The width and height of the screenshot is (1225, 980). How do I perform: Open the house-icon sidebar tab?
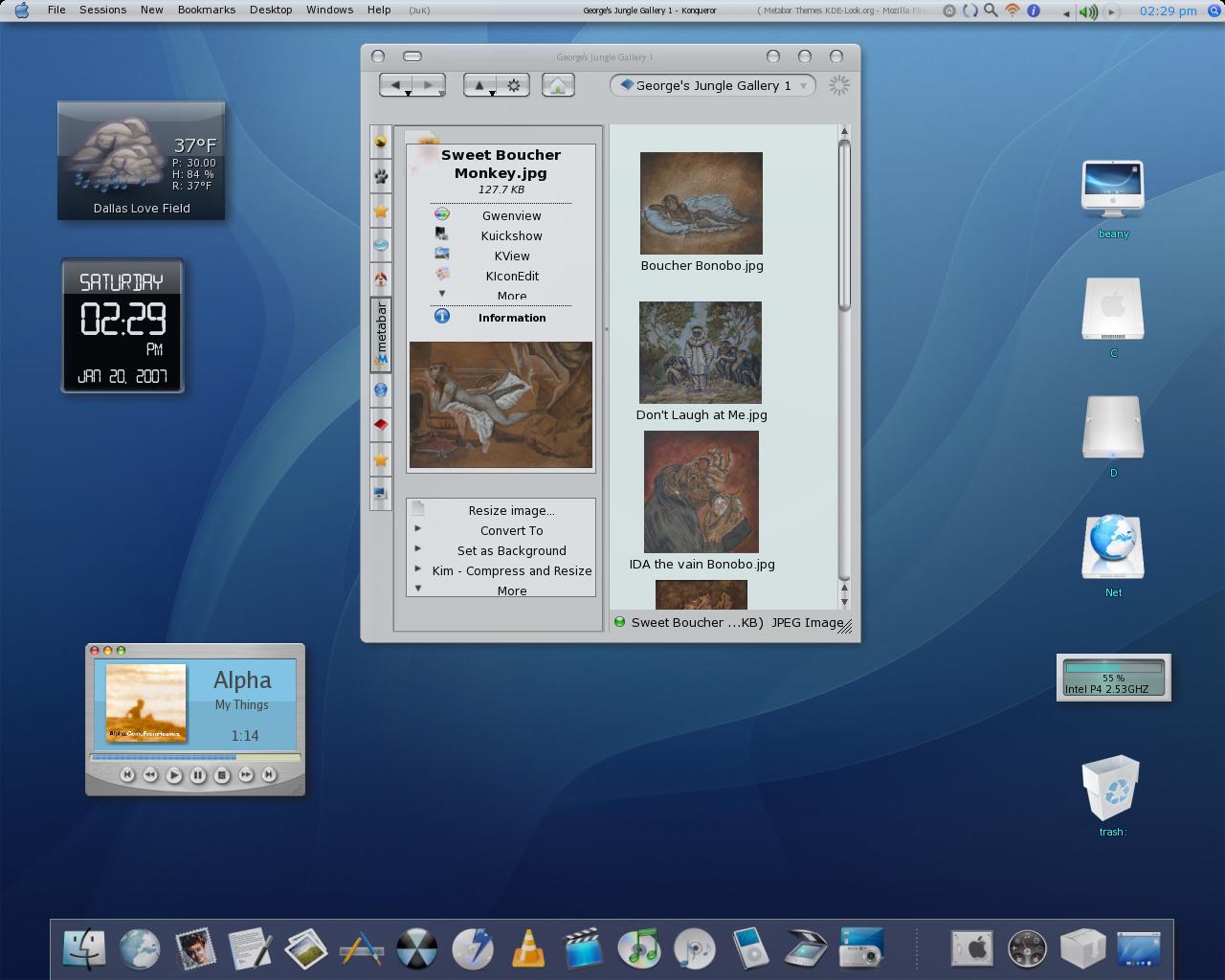point(381,279)
